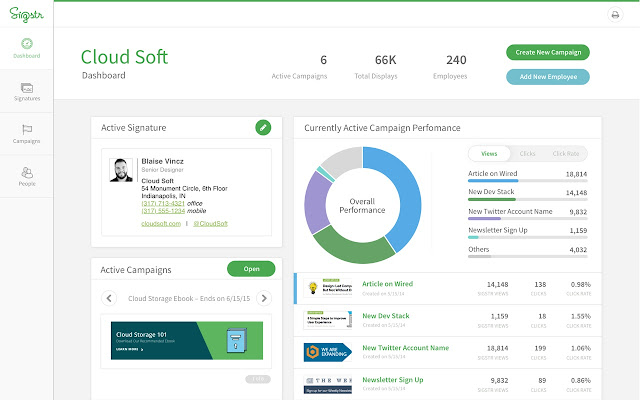The image size is (640, 400).
Task: Click 0.98% click rate for Article on Wired
Action: tap(581, 284)
